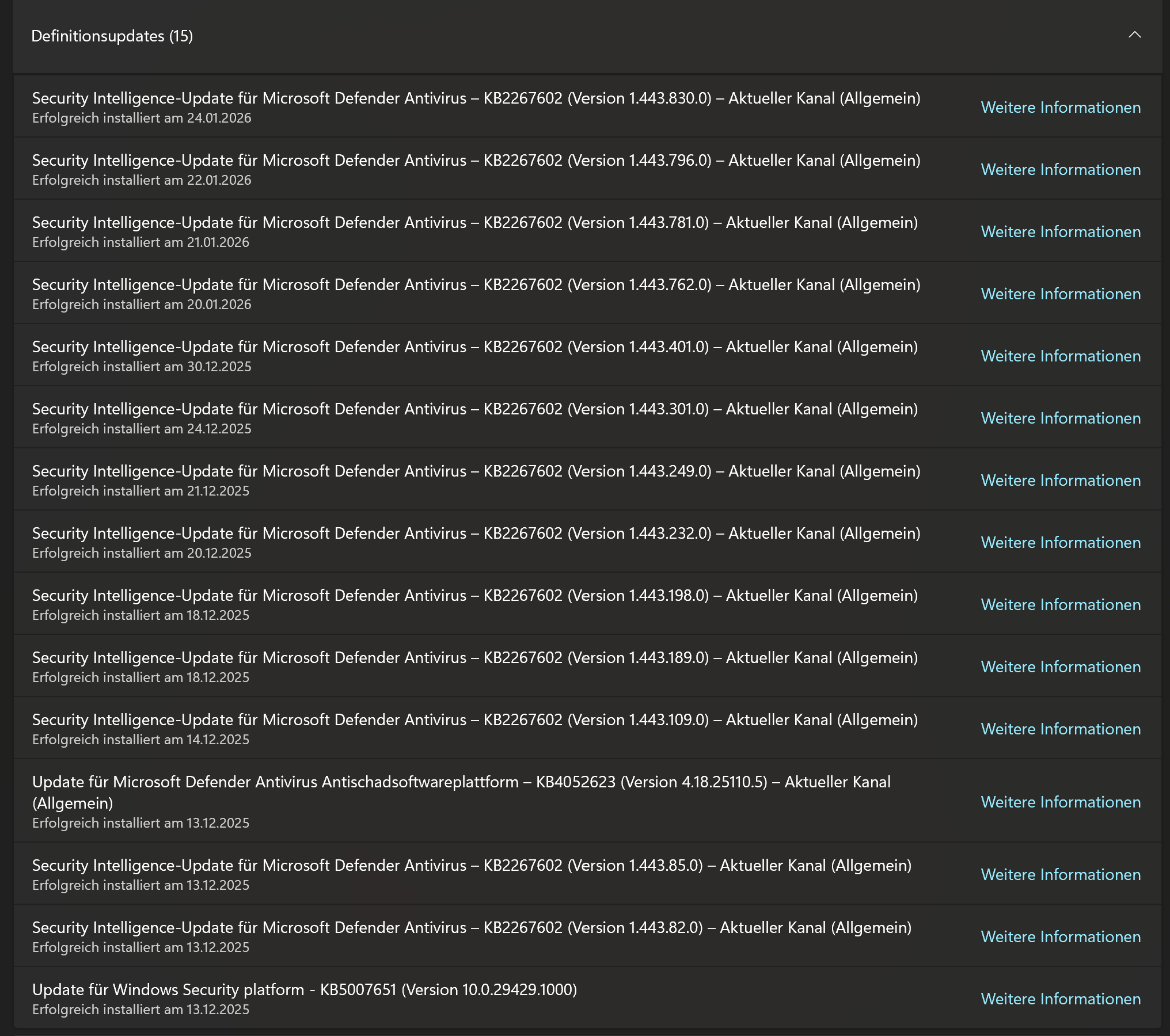The height and width of the screenshot is (1036, 1170).
Task: Open Weitere Informationen for version 1.443.82.0
Action: (x=1060, y=937)
